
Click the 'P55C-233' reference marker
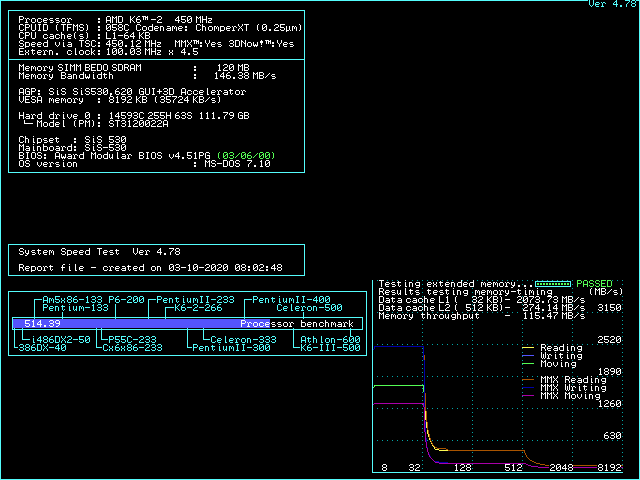pyautogui.click(x=132, y=340)
